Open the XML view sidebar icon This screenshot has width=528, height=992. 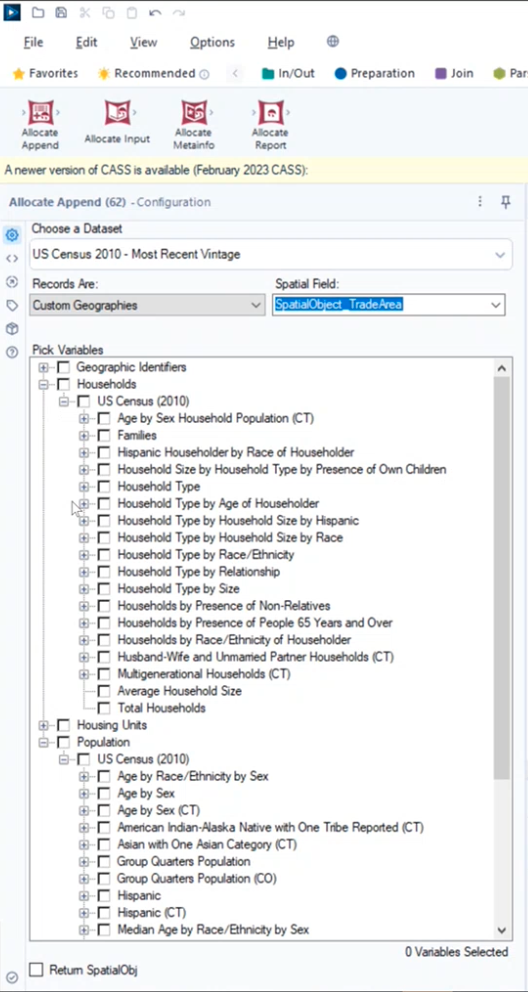(x=11, y=258)
